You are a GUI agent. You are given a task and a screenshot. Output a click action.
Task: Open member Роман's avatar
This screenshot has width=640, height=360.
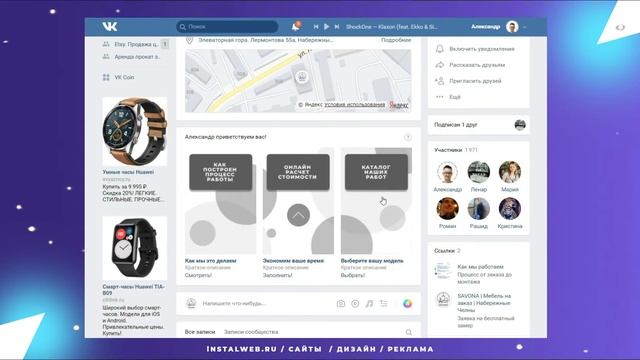[x=447, y=209]
